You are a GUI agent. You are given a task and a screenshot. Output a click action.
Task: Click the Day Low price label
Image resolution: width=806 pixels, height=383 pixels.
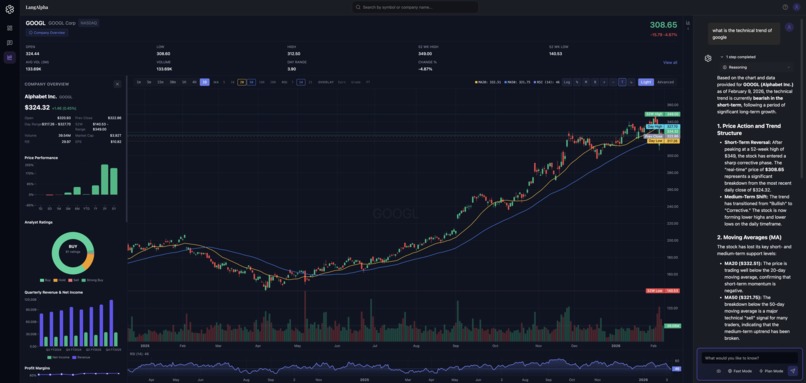pos(663,140)
